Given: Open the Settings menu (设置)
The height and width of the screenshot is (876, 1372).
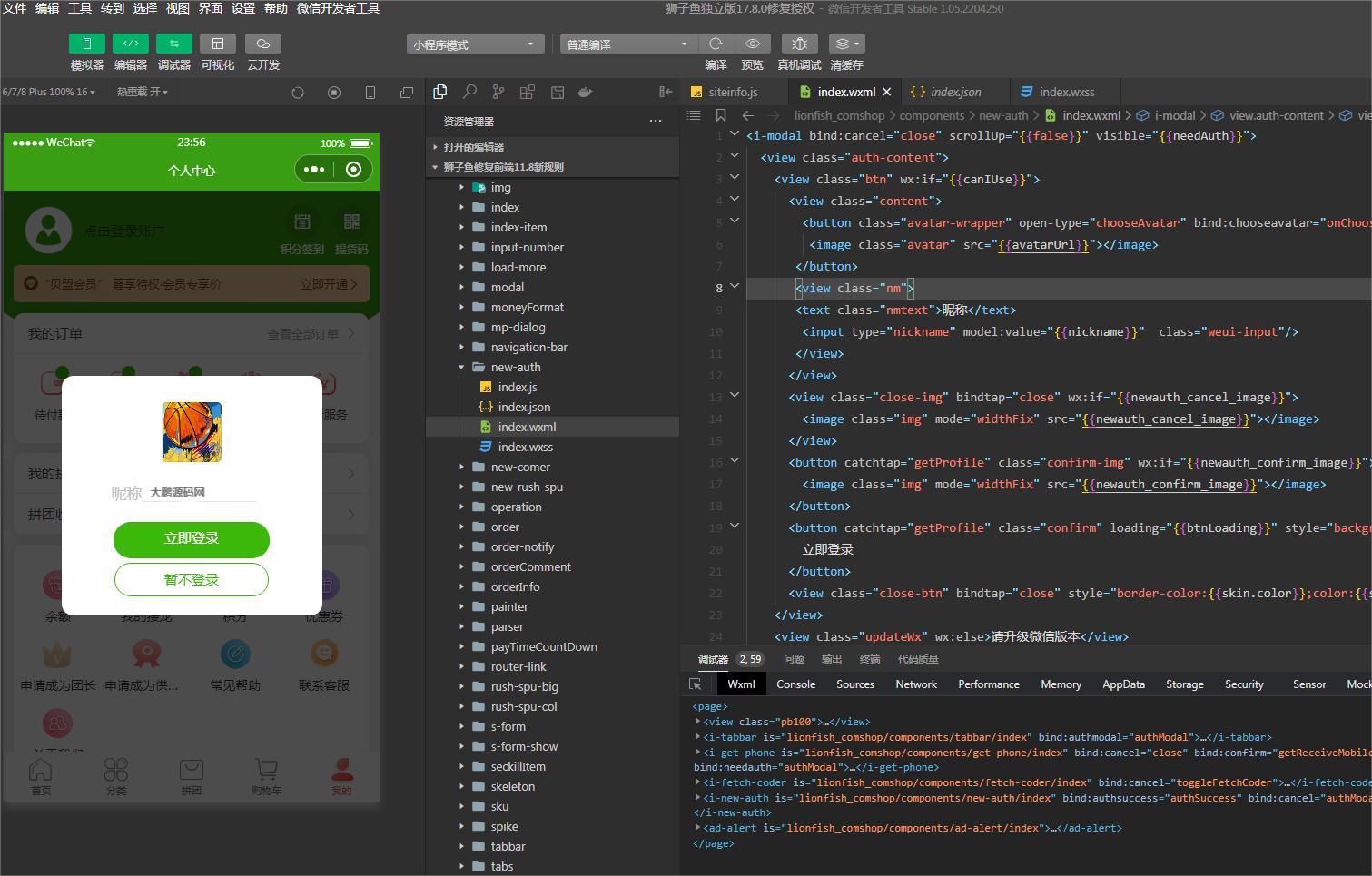Looking at the screenshot, I should point(242,8).
